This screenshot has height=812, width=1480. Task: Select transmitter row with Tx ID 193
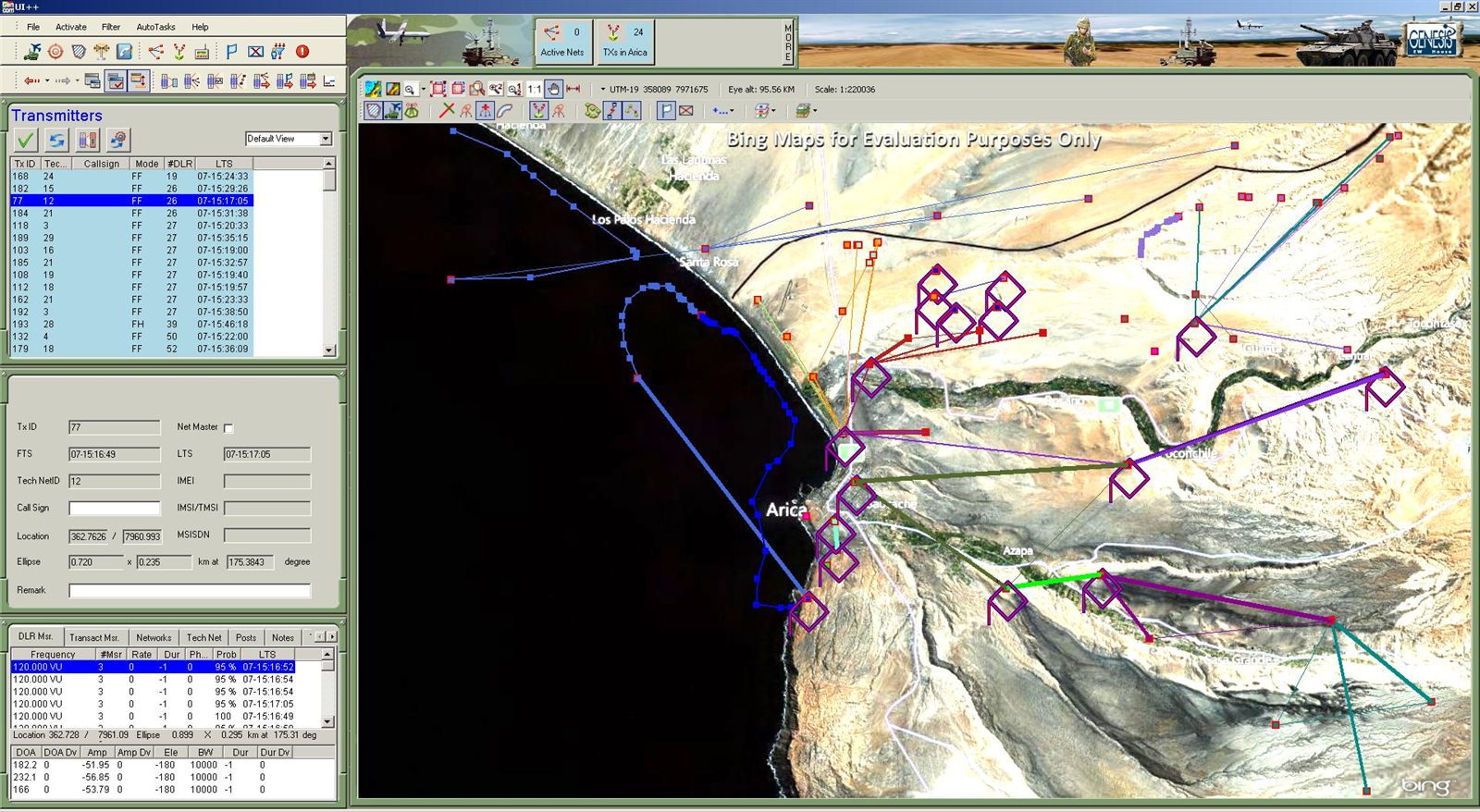point(131,325)
